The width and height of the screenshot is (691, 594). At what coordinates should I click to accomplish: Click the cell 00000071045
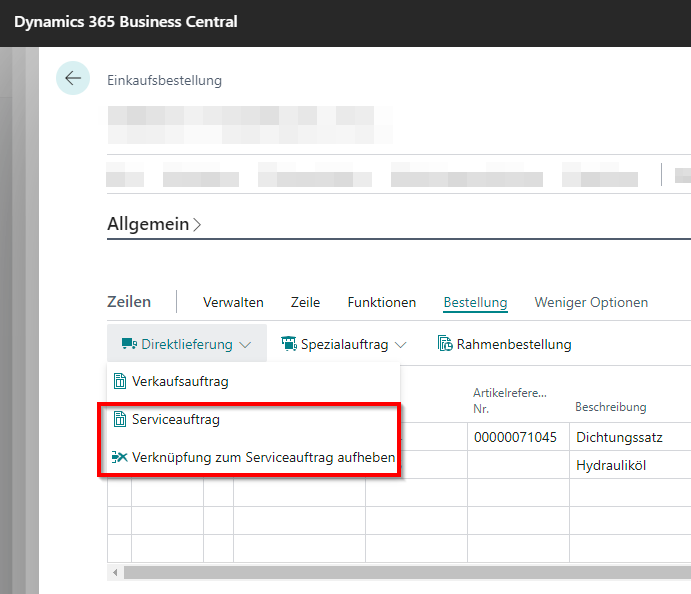coord(518,437)
